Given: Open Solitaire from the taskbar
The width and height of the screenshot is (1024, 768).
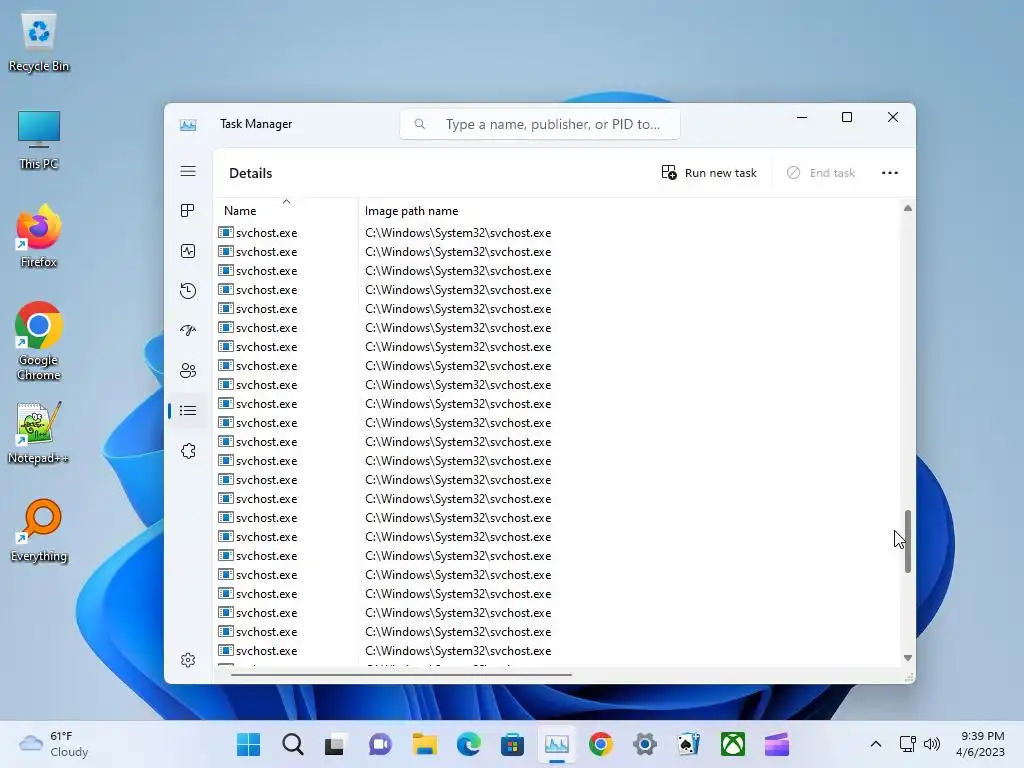Looking at the screenshot, I should [689, 744].
